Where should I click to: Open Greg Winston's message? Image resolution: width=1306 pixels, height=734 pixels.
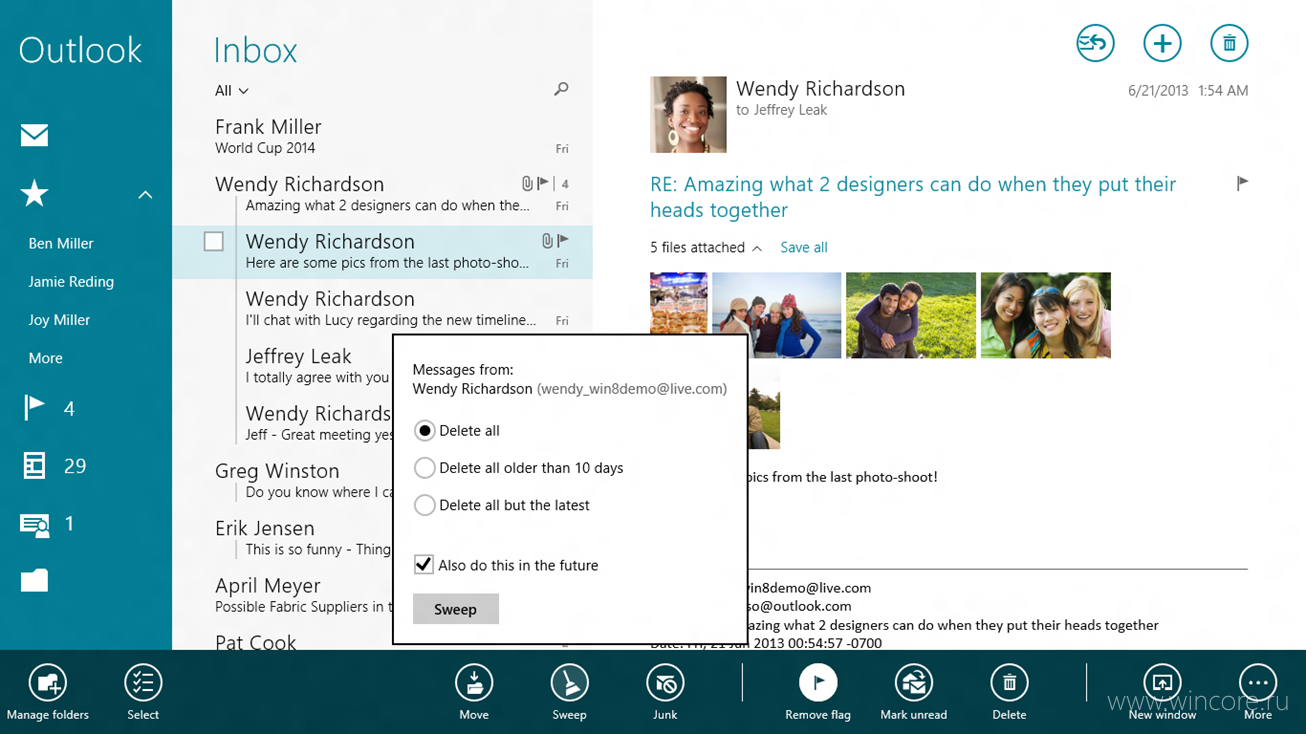pyautogui.click(x=304, y=481)
